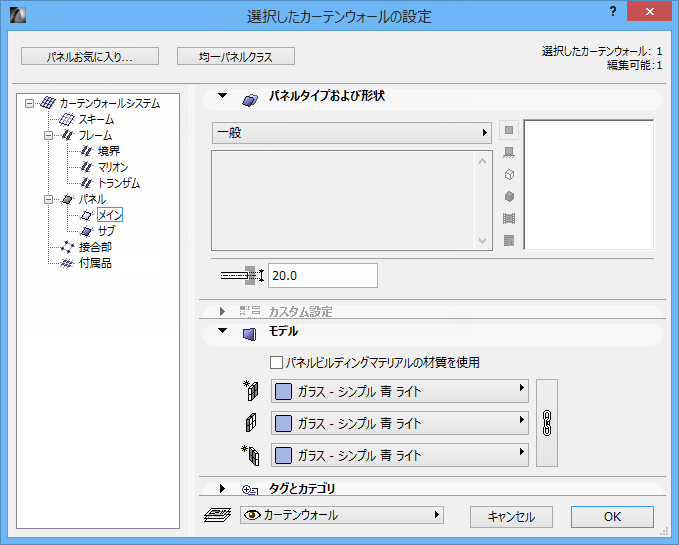Toggle the chain link surfaces button
This screenshot has width=679, height=545.
(x=547, y=423)
